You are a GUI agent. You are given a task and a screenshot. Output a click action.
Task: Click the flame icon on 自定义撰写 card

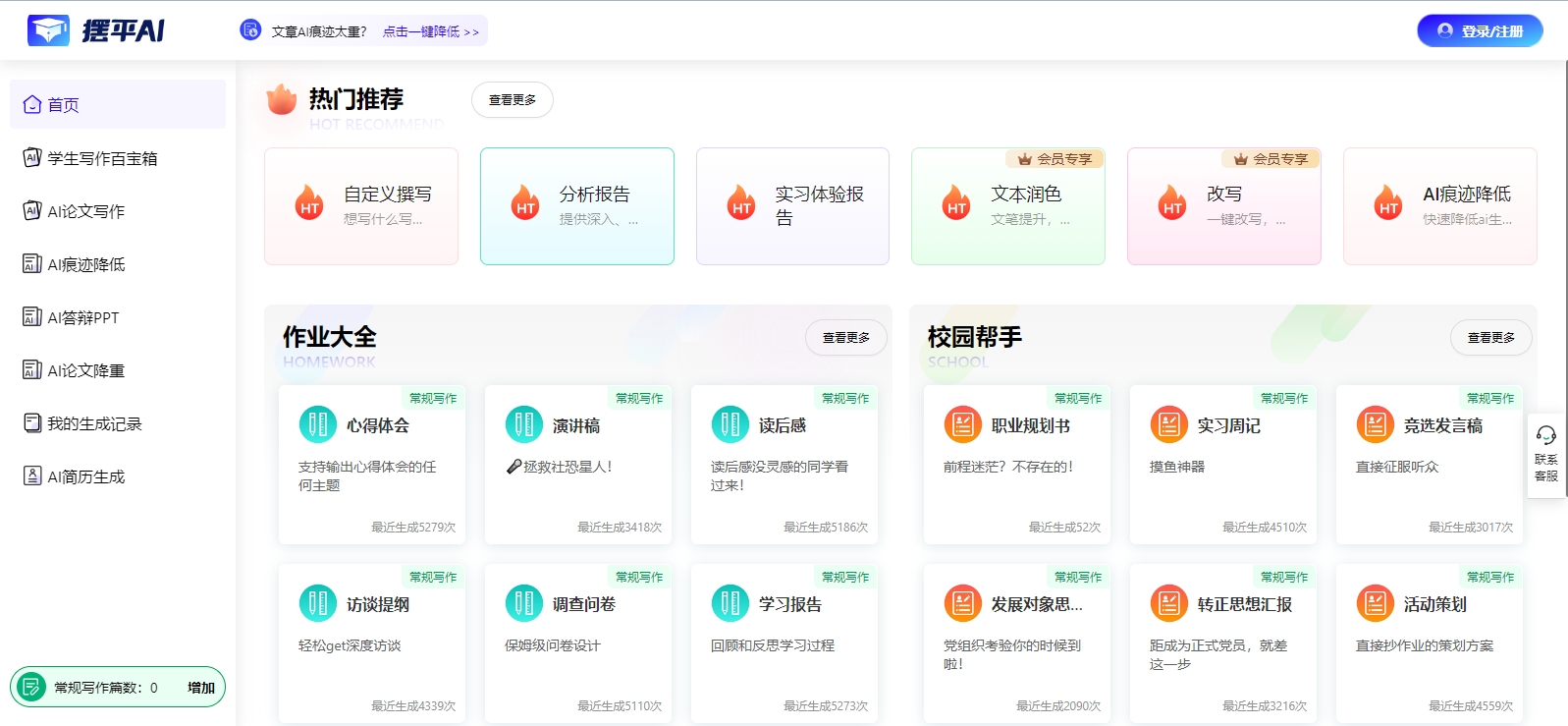pos(309,201)
